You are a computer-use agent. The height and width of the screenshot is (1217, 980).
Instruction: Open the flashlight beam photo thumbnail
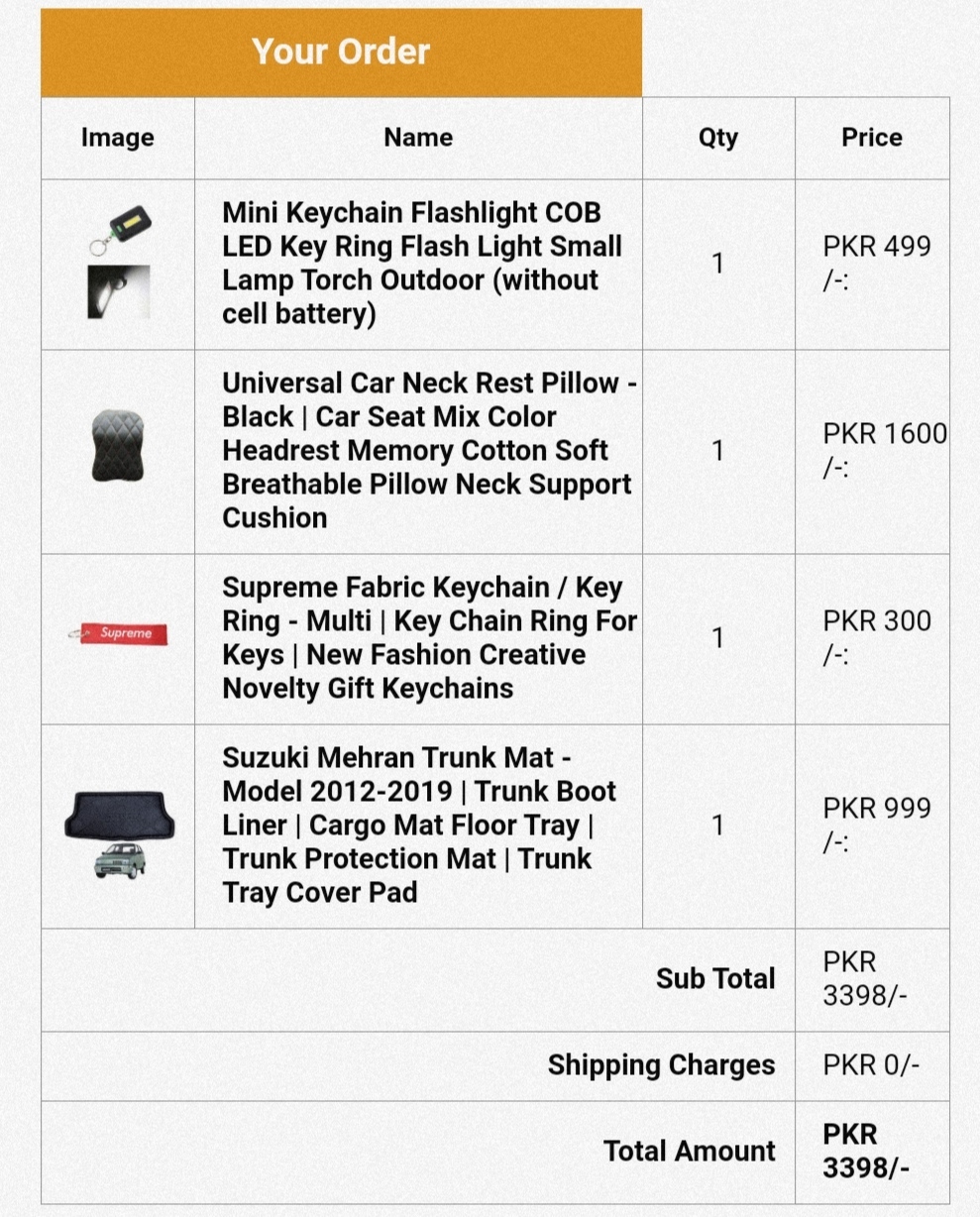tap(118, 291)
